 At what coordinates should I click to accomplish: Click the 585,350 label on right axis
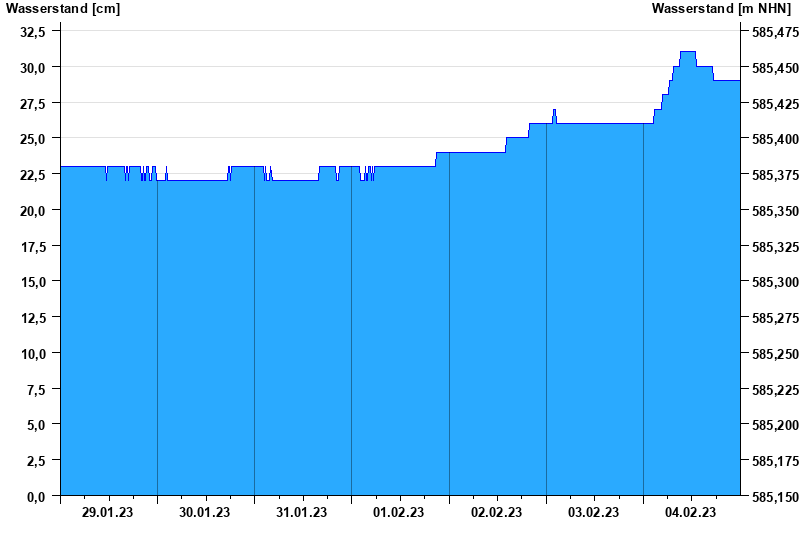(776, 211)
